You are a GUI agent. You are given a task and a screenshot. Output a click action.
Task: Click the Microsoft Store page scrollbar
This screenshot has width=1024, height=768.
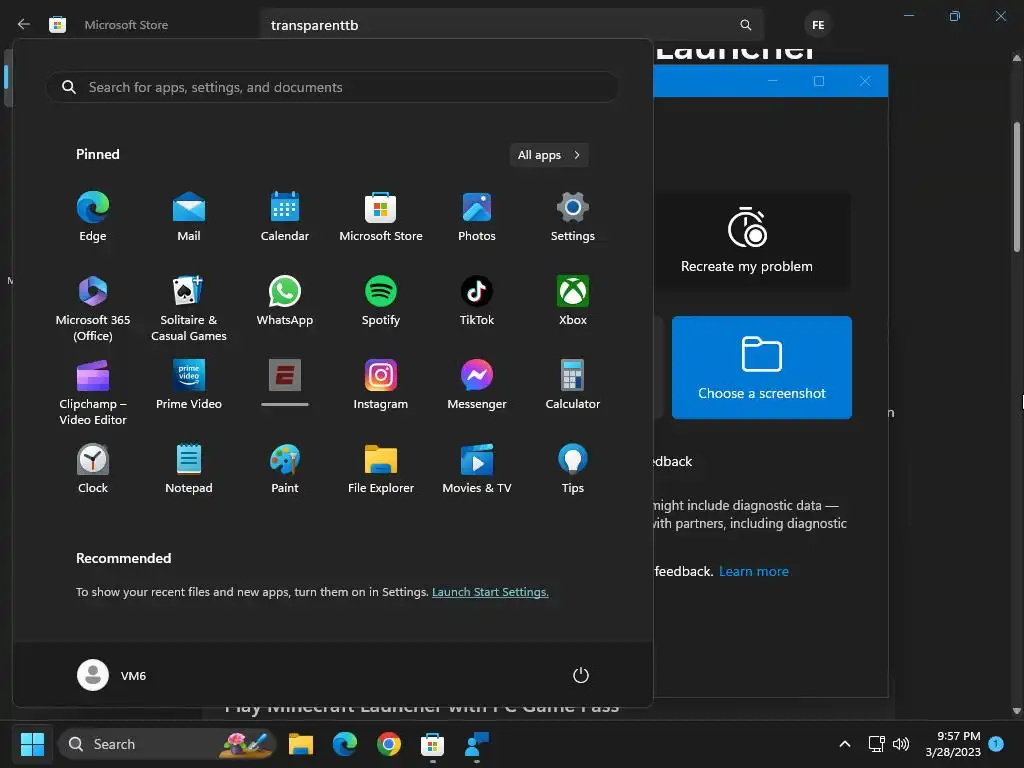click(1017, 187)
